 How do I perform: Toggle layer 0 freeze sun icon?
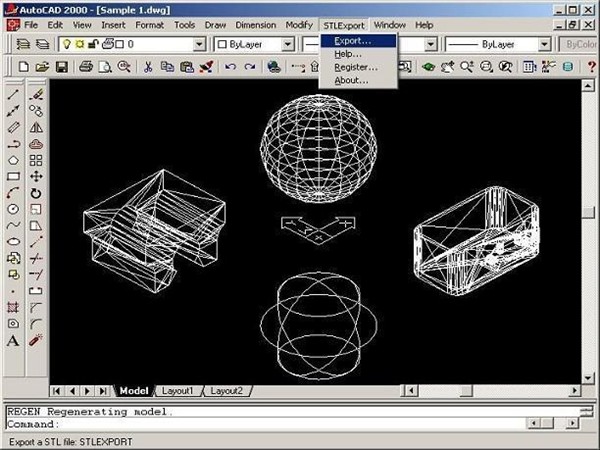pos(80,44)
